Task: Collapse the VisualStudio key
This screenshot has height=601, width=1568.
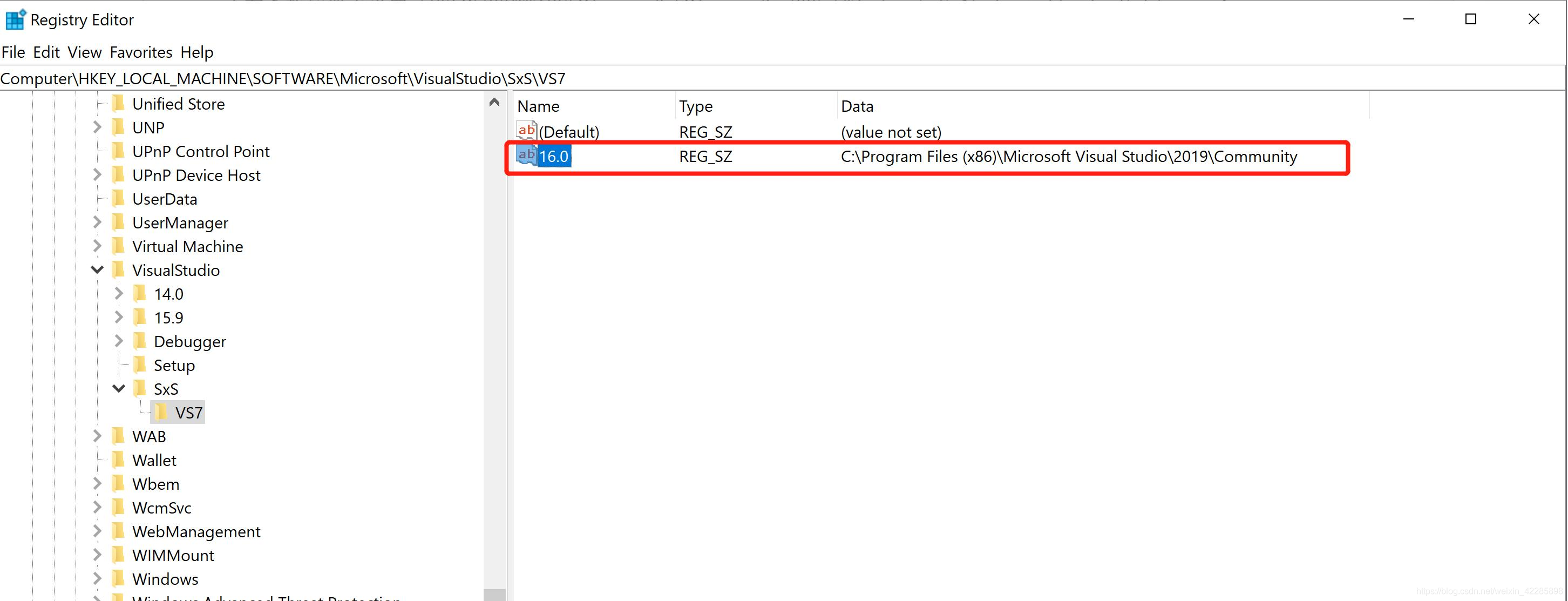Action: tap(97, 270)
